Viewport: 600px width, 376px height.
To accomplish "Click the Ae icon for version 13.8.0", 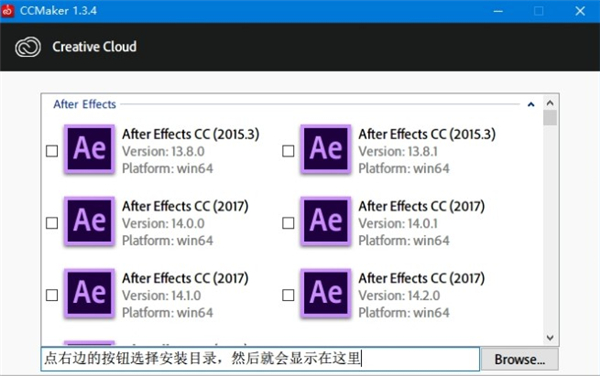I will click(x=90, y=149).
